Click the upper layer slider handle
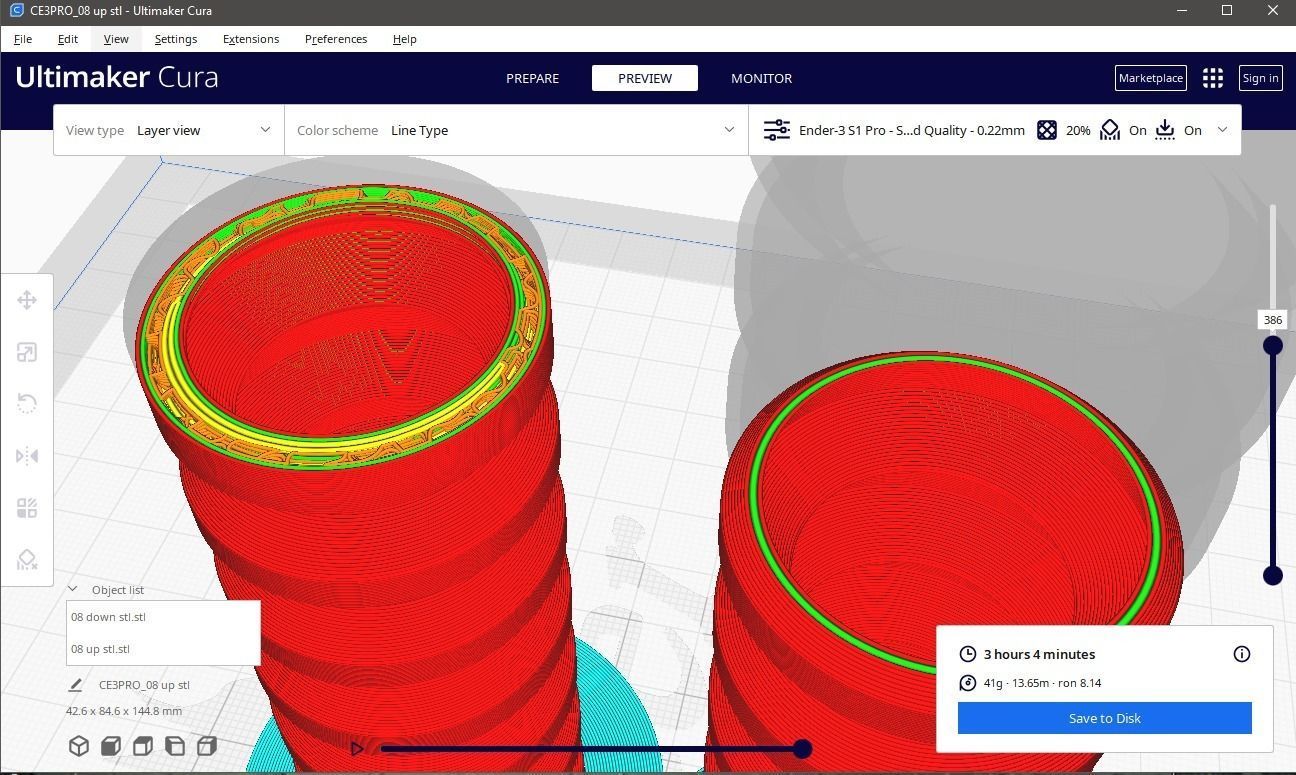The height and width of the screenshot is (775, 1296). pyautogui.click(x=1273, y=345)
